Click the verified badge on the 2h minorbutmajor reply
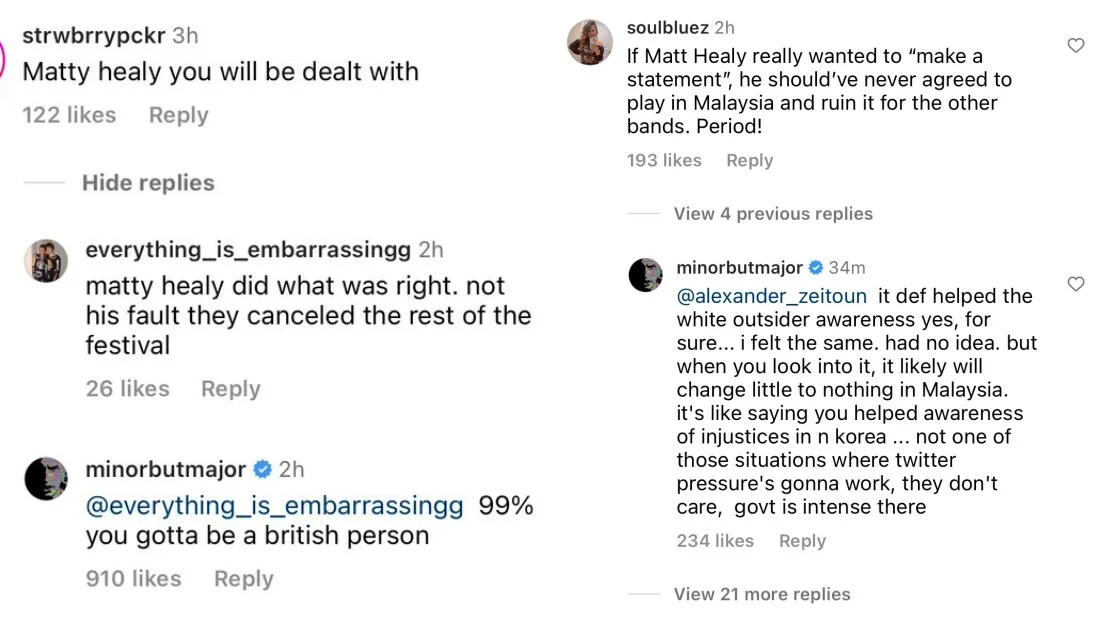 [263, 469]
